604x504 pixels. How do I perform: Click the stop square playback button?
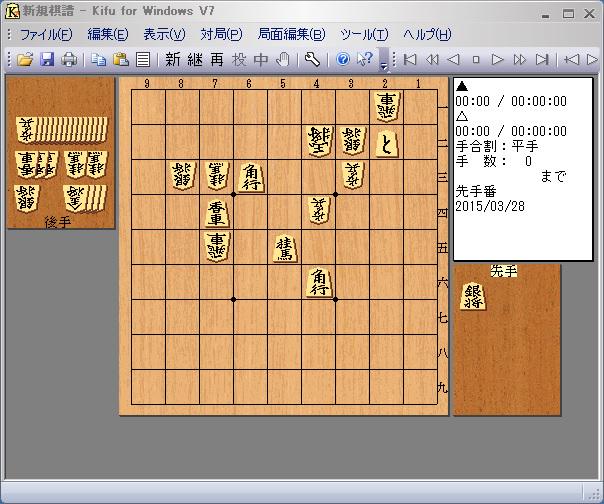coord(476,60)
